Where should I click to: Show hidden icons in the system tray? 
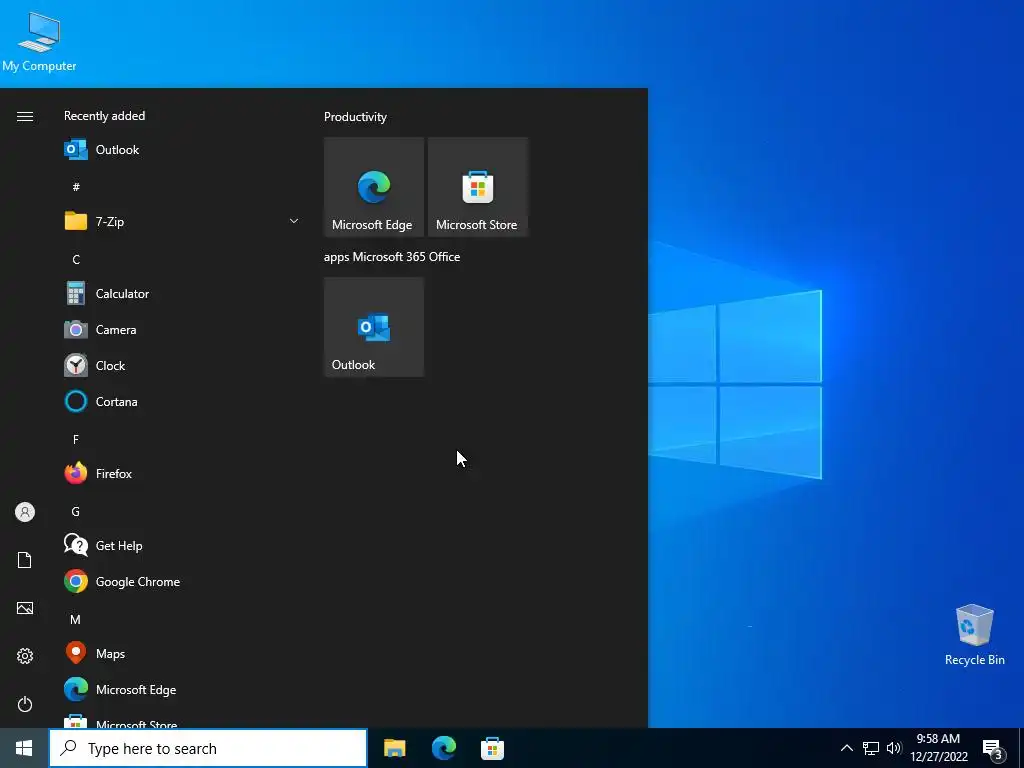846,748
